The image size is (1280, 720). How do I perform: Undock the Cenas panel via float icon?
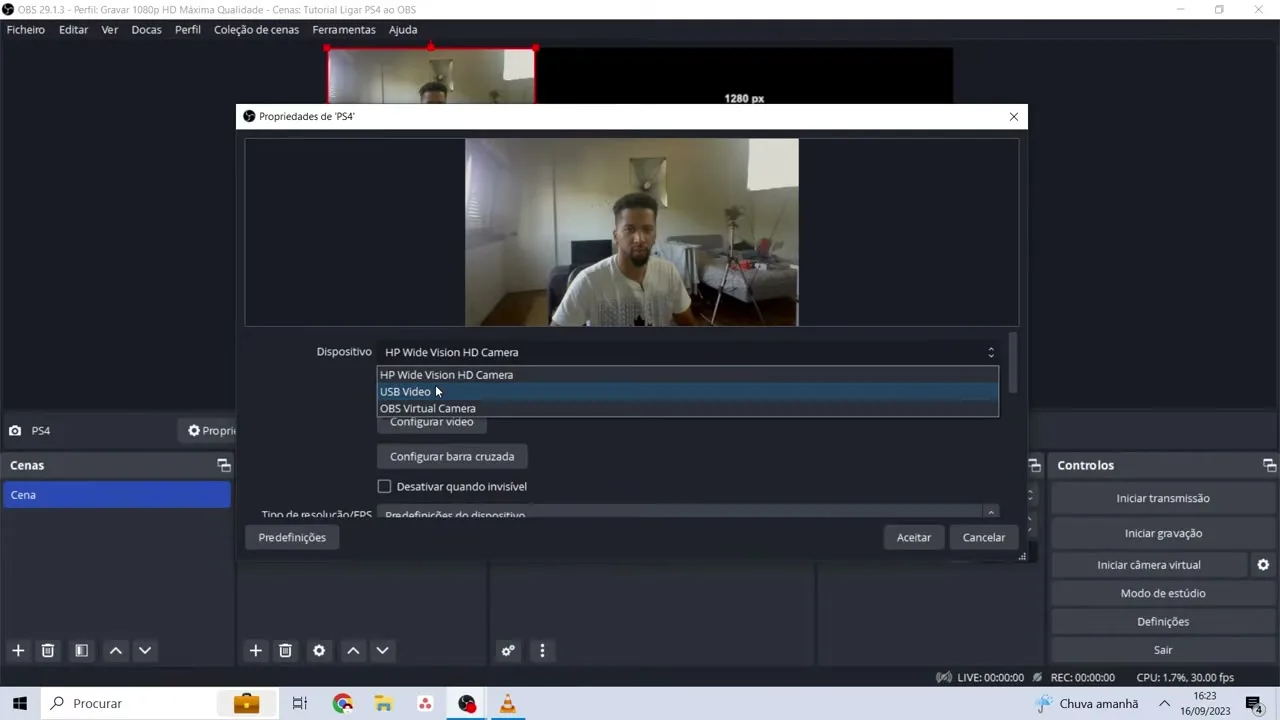click(x=224, y=465)
